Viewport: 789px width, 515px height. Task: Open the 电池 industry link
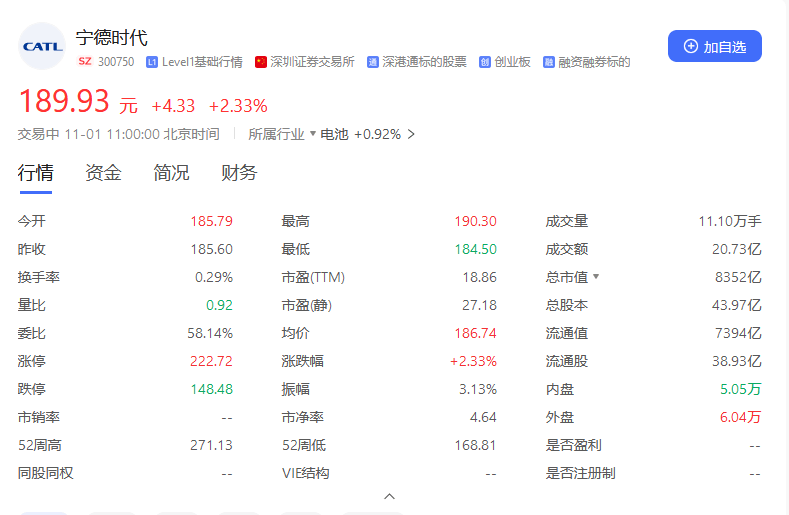[334, 134]
